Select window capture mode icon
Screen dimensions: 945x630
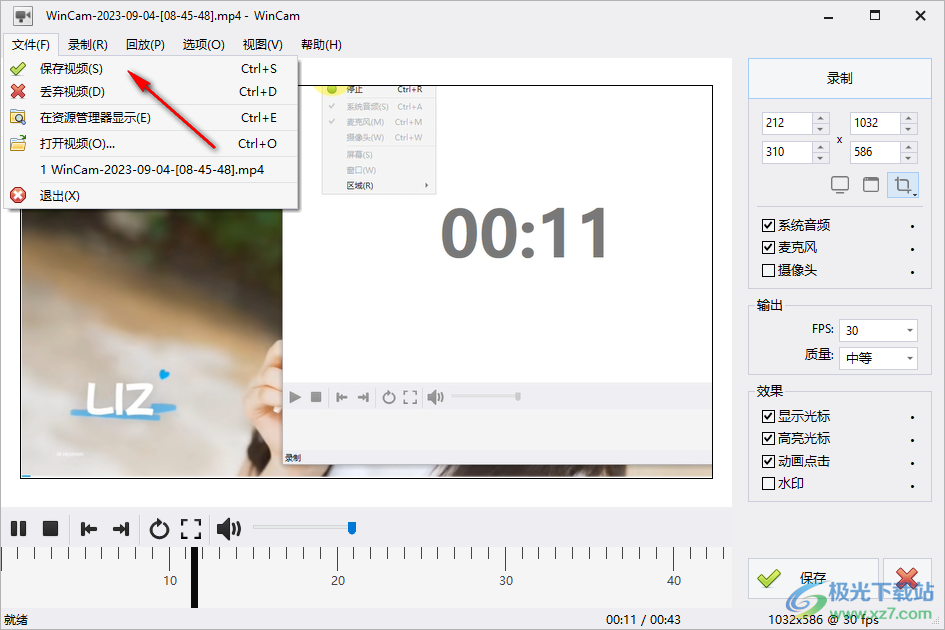pyautogui.click(x=871, y=184)
